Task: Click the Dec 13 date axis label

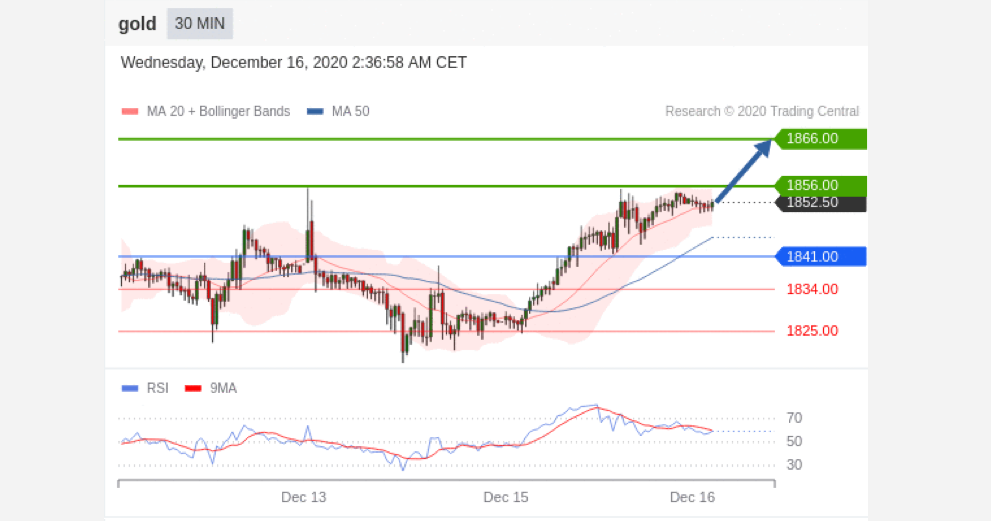Action: 303,498
